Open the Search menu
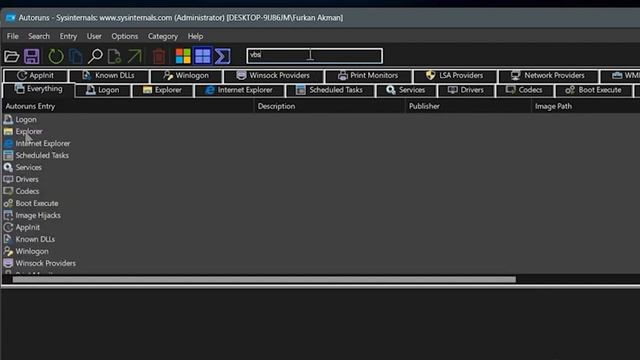The height and width of the screenshot is (360, 640). coord(39,36)
